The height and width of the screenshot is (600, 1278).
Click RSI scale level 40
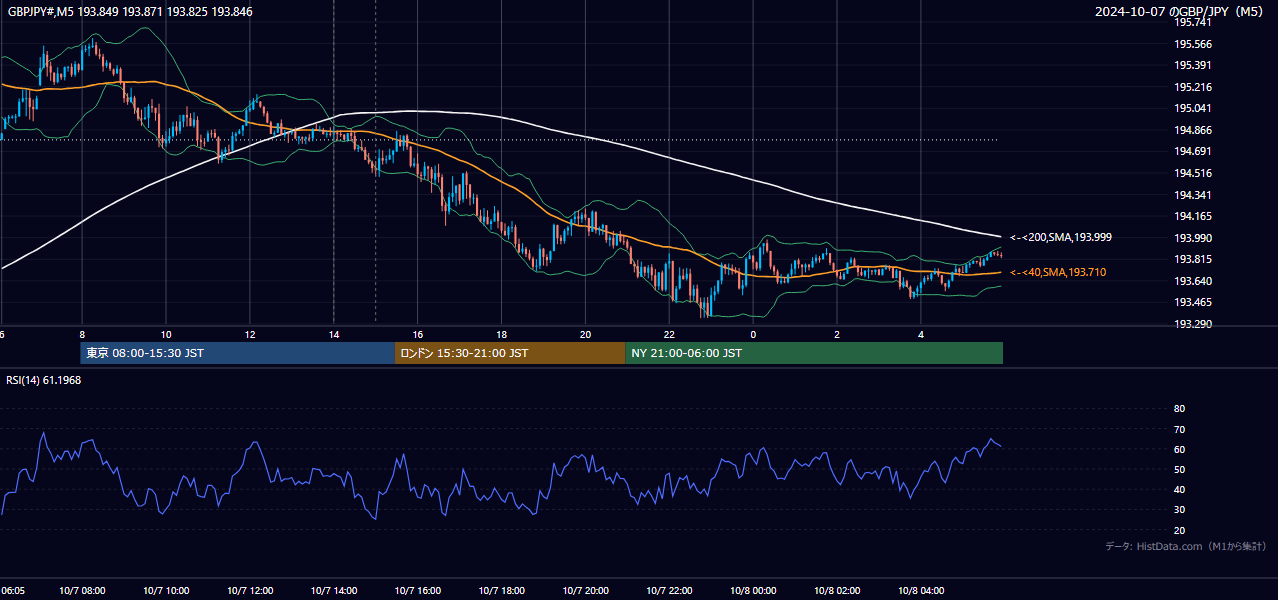[1179, 490]
